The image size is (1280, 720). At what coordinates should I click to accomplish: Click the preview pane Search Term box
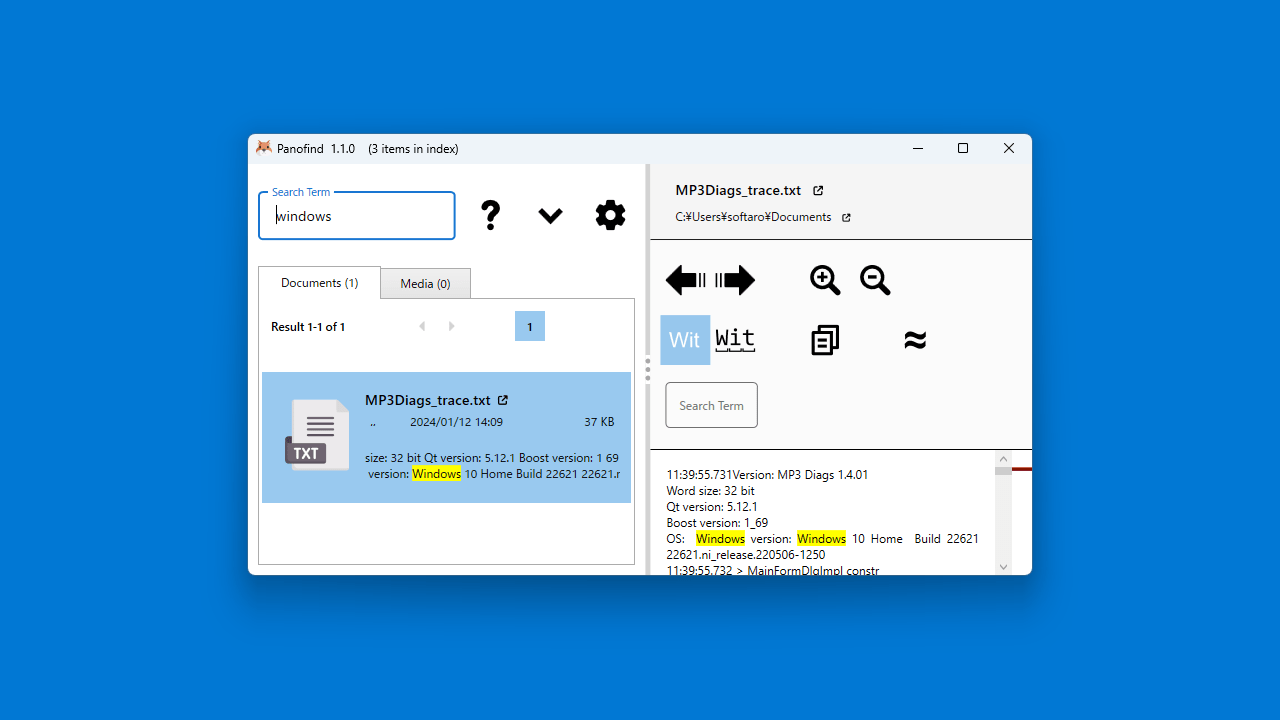712,405
